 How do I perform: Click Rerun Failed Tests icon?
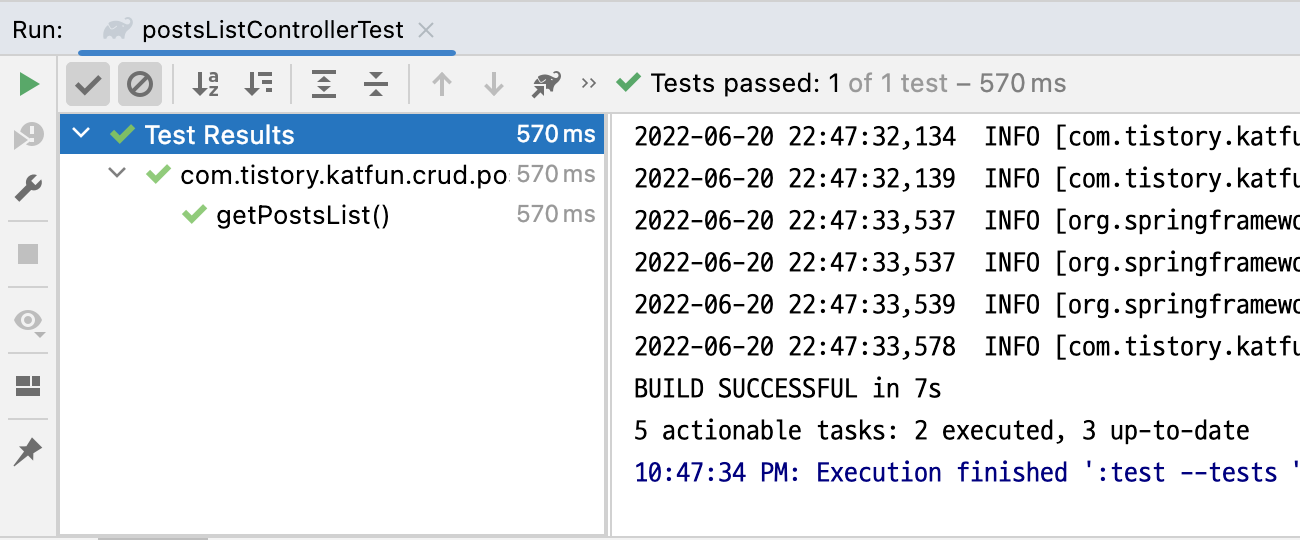pos(29,136)
